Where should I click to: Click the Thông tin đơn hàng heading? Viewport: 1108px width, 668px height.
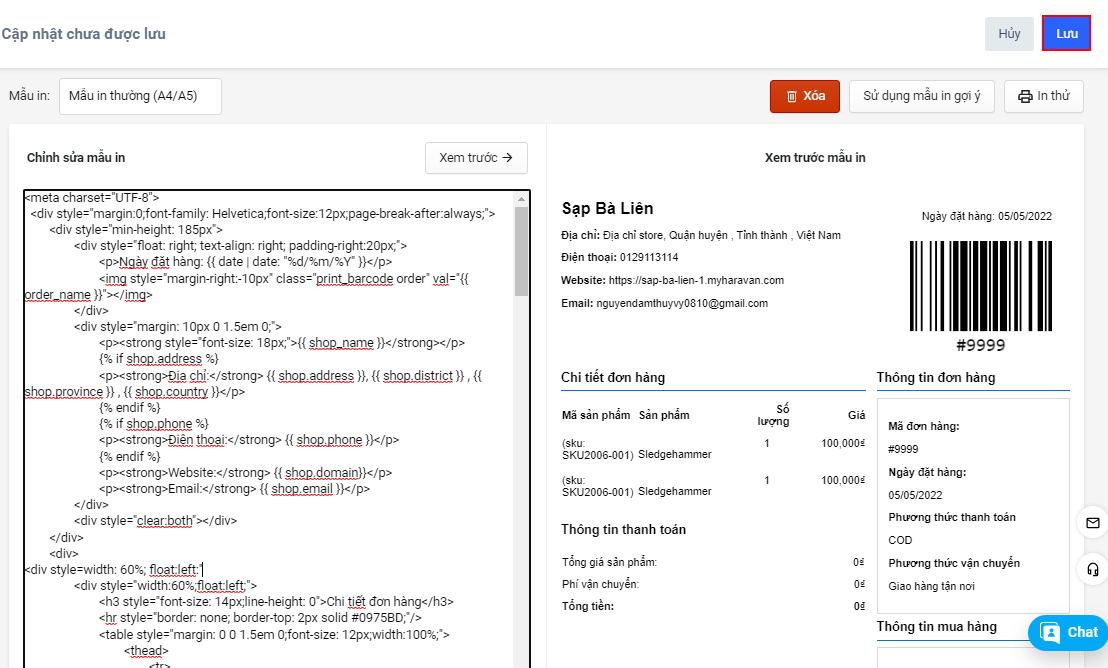pos(935,377)
